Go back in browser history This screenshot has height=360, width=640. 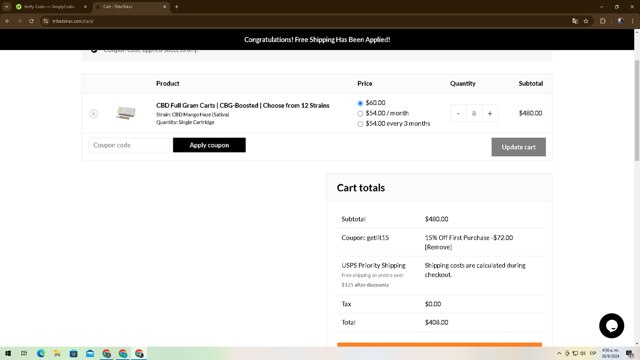(7, 21)
